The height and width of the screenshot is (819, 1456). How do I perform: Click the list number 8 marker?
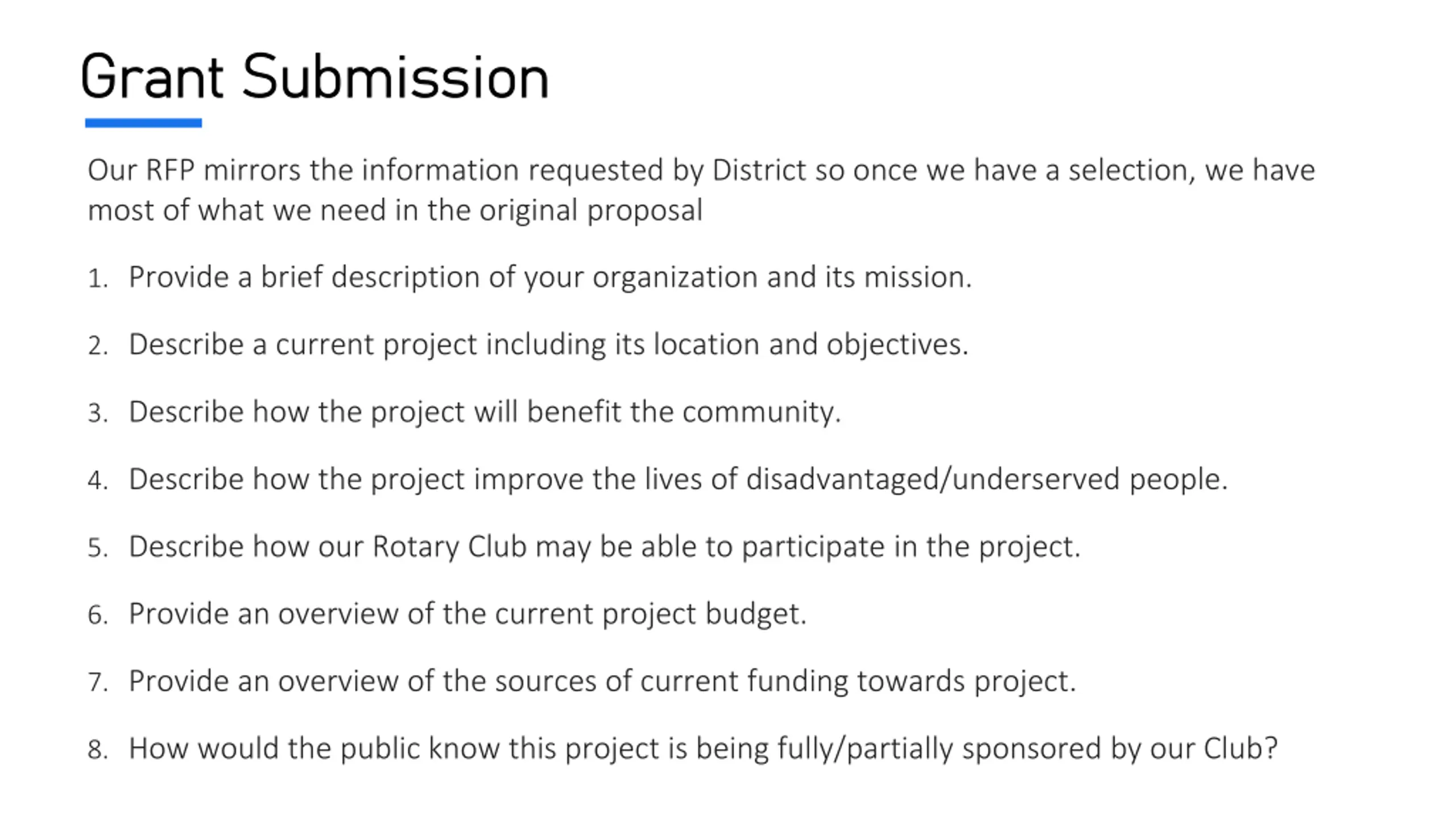point(98,750)
